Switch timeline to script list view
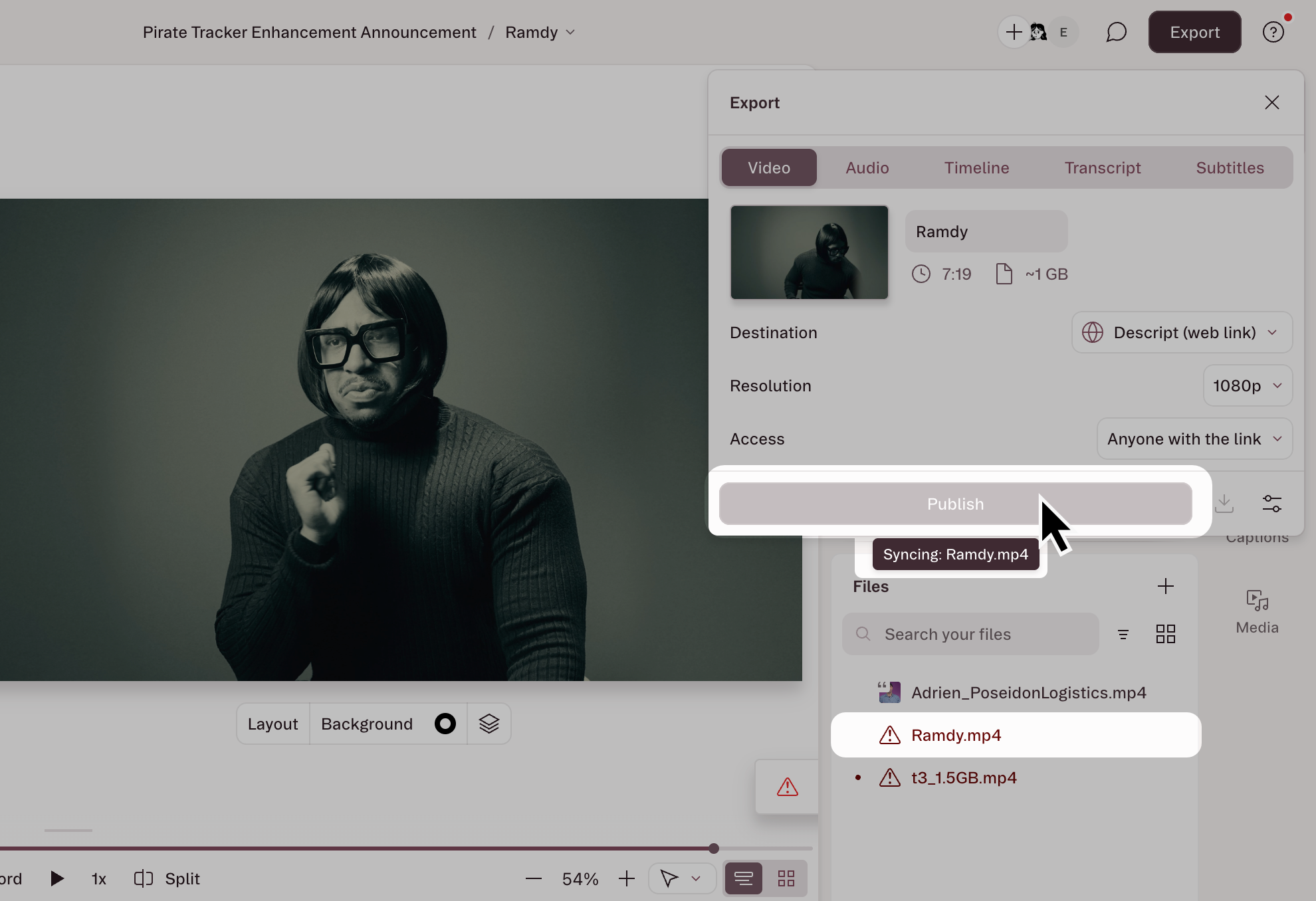Image resolution: width=1316 pixels, height=901 pixels. coord(744,878)
